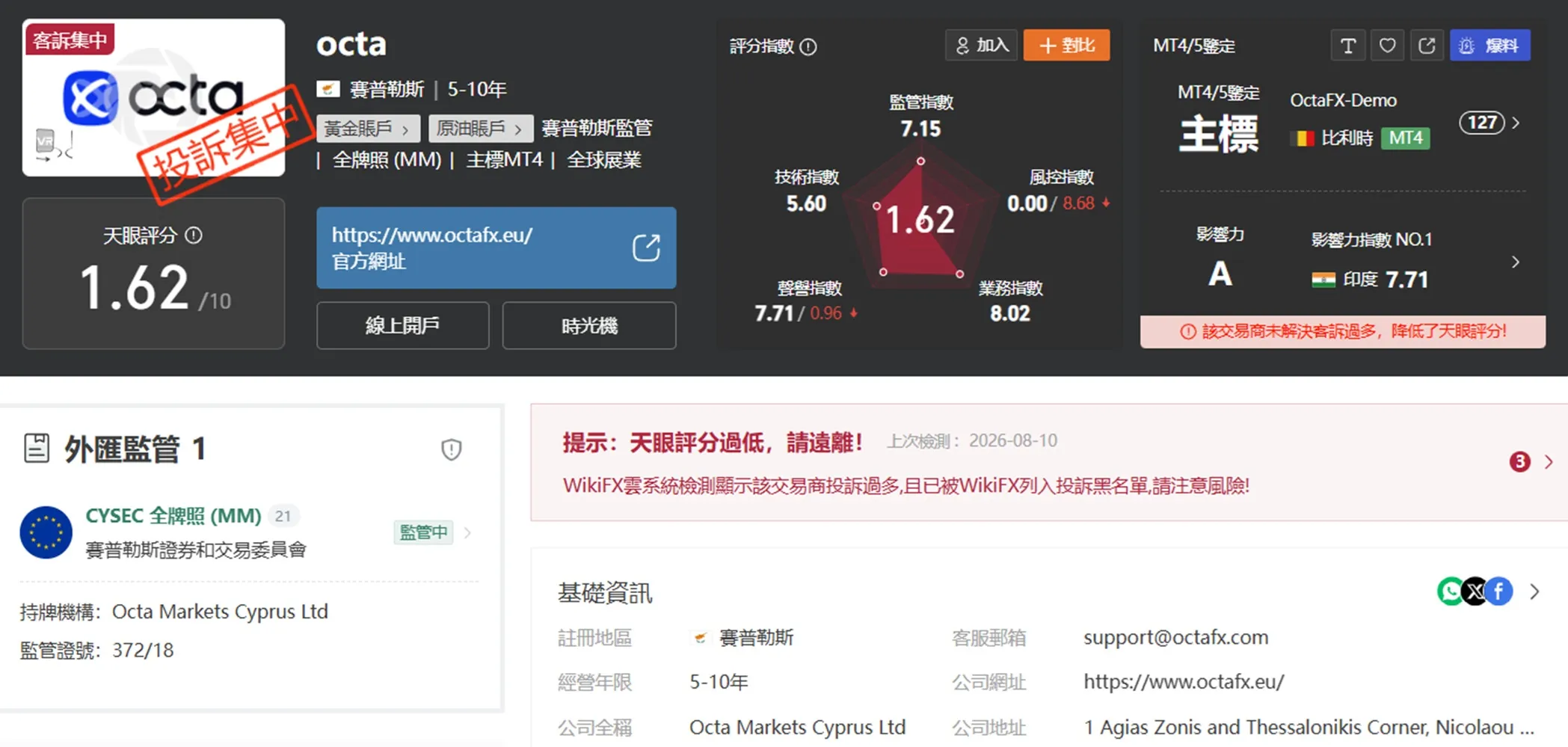Click the WhatsApp social icon

click(x=1451, y=591)
